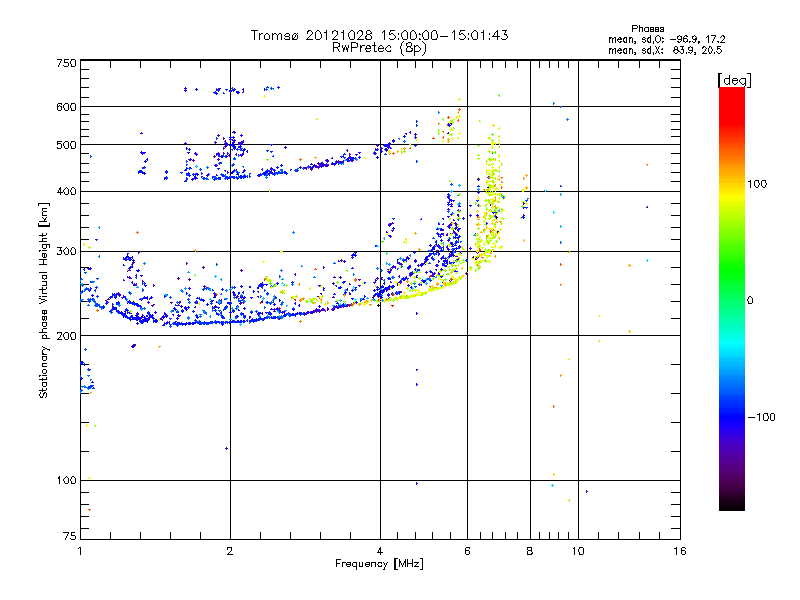Click the x-axis tick label '10'
This screenshot has height=600, width=800.
point(578,551)
